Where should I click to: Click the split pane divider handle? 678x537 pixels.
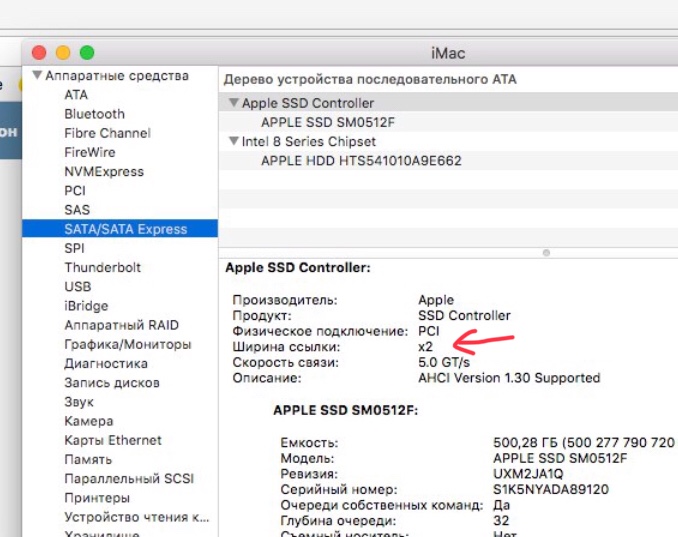[x=546, y=253]
